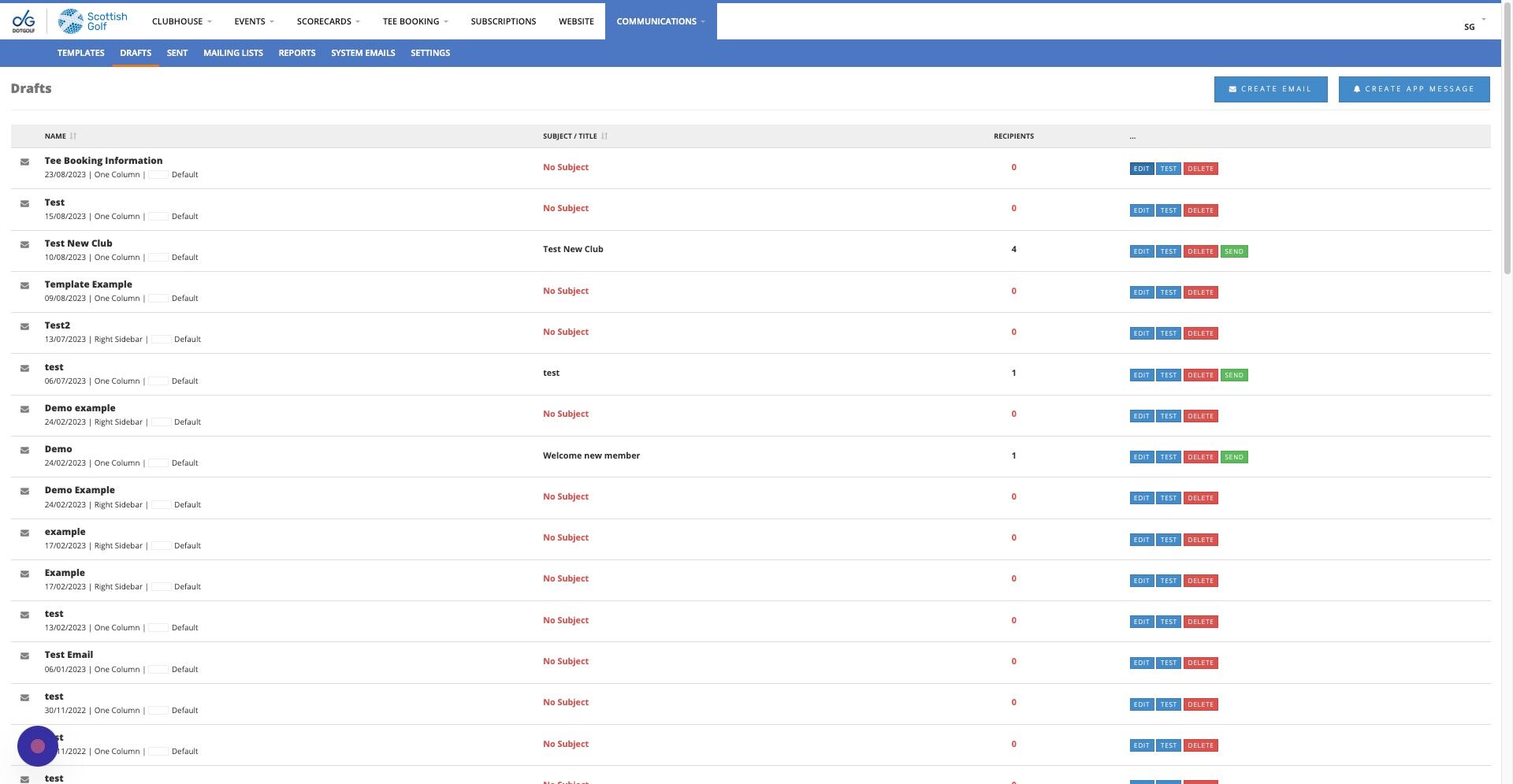Click the colour box in Tee Booking Information row
The width and height of the screenshot is (1513, 784).
158,175
